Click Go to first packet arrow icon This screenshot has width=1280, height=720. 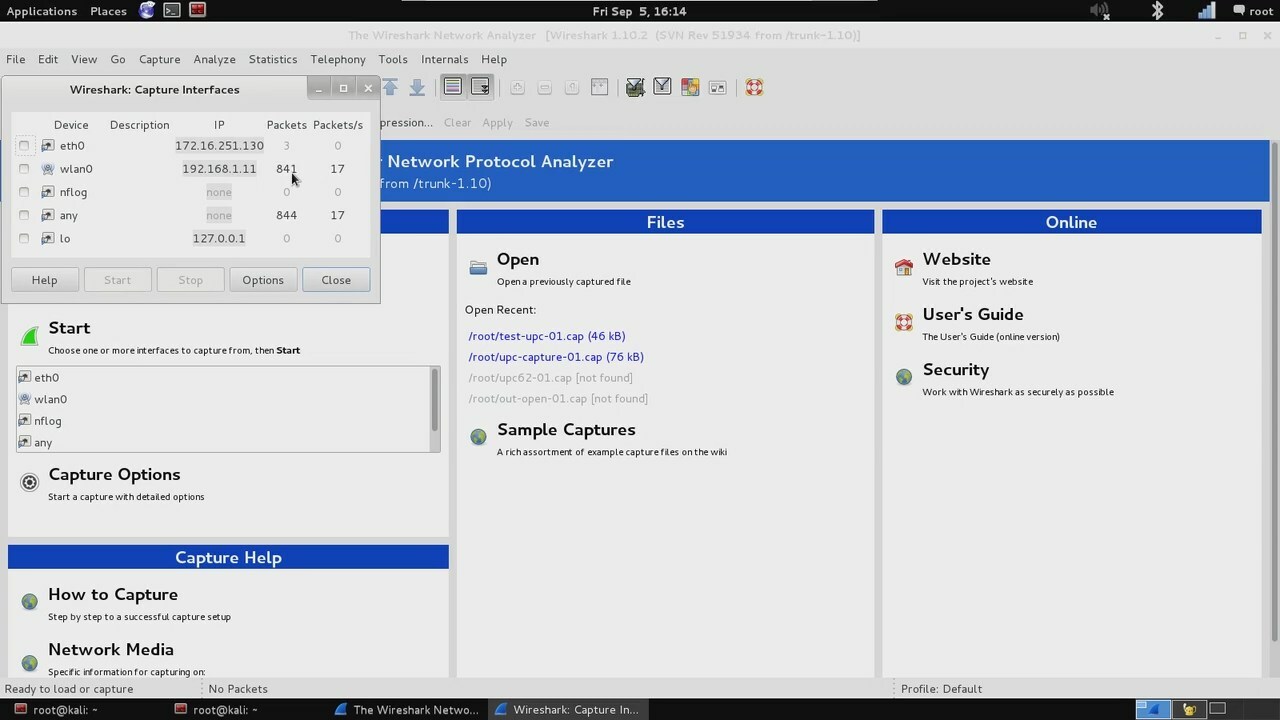pyautogui.click(x=390, y=88)
